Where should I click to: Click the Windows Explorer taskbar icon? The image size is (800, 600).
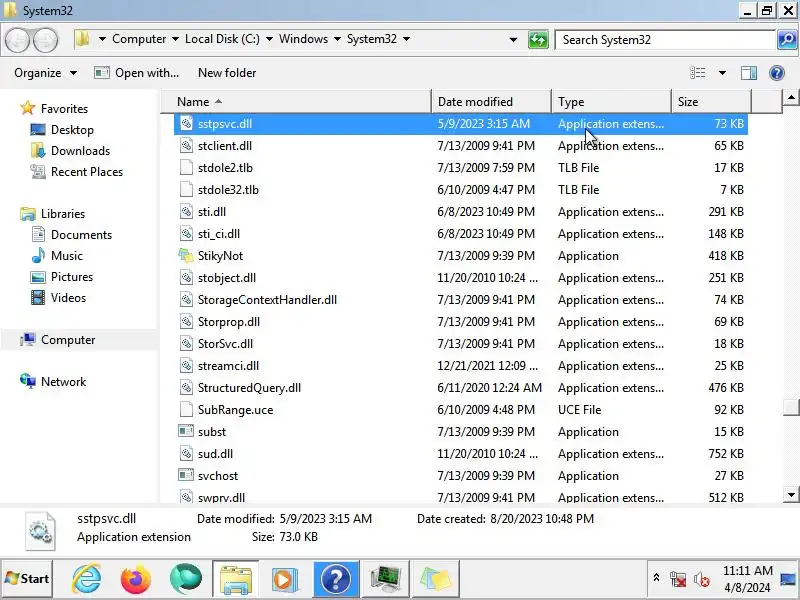click(235, 579)
